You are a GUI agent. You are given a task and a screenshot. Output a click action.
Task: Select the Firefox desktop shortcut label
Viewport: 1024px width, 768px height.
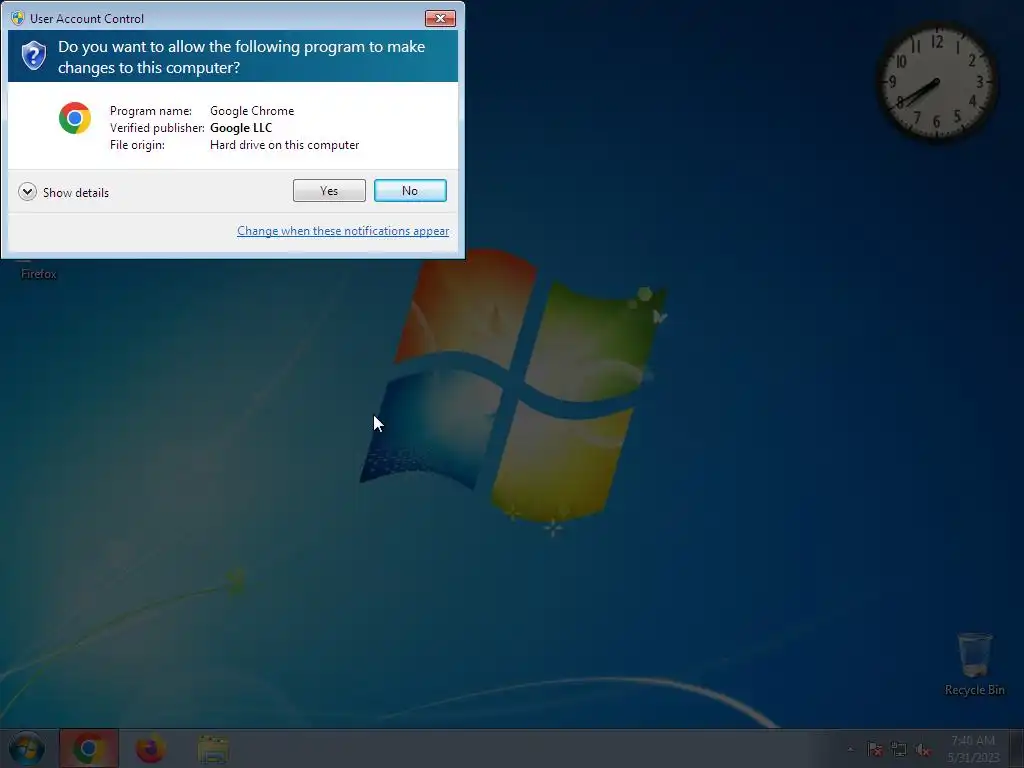[39, 274]
